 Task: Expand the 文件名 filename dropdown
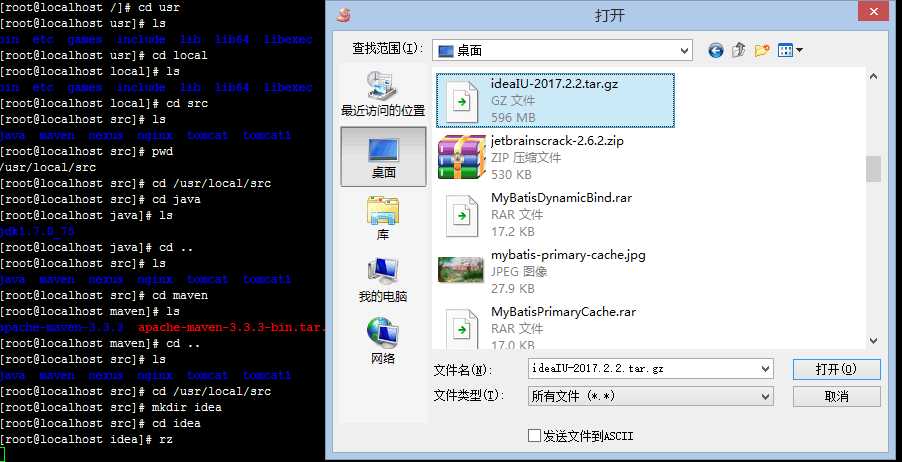tap(766, 368)
